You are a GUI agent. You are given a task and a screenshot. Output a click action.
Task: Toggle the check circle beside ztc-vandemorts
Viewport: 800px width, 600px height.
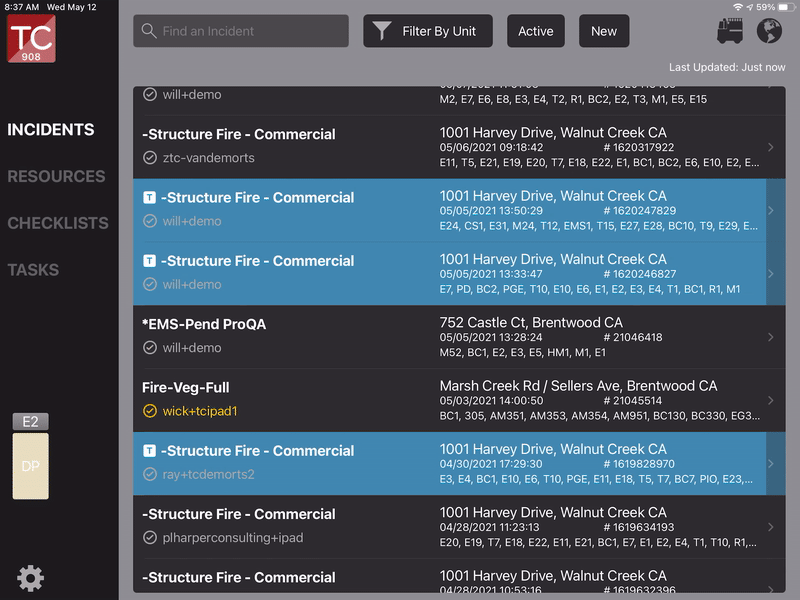coord(150,158)
